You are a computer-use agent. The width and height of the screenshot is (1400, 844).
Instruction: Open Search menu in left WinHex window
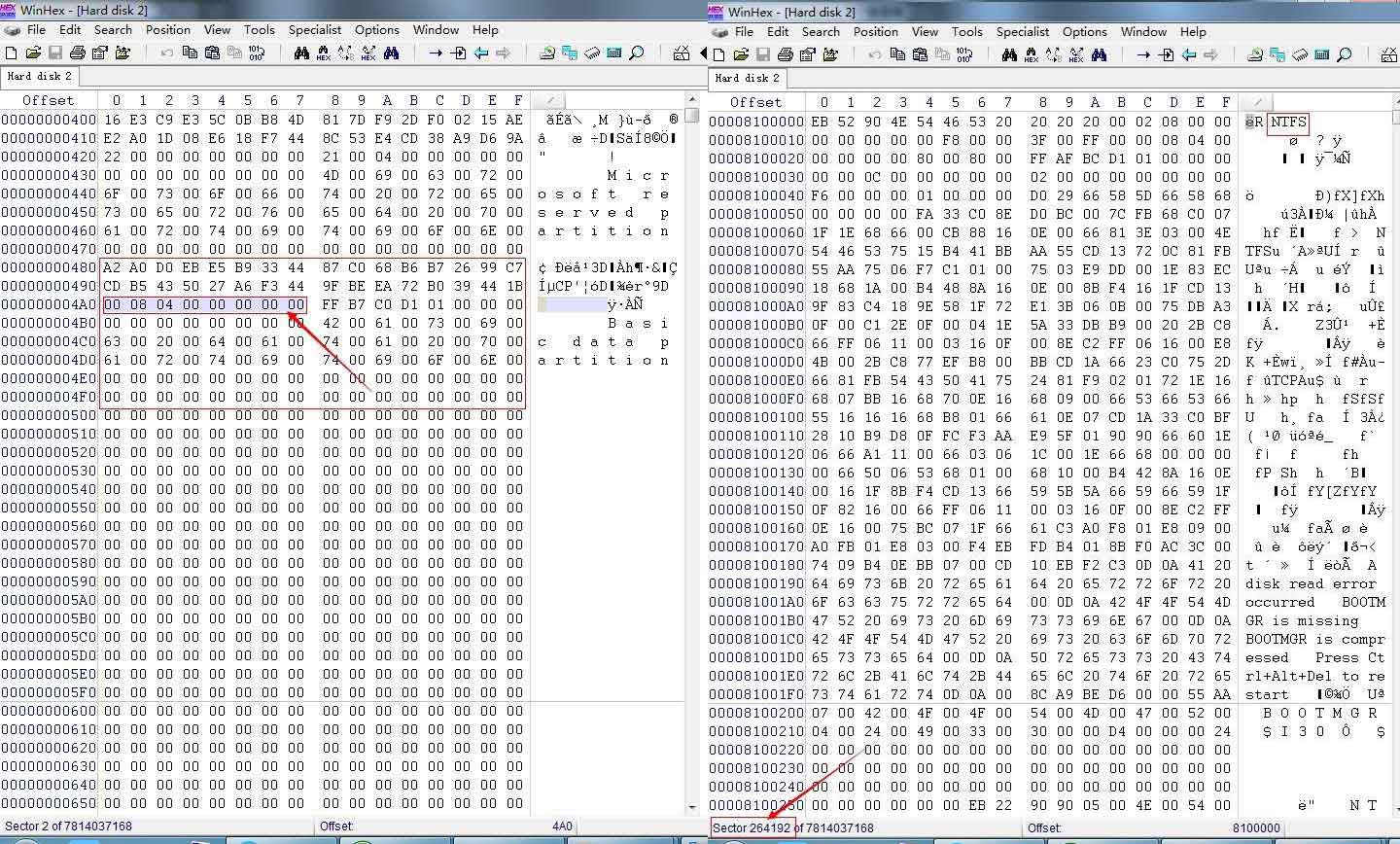[113, 29]
